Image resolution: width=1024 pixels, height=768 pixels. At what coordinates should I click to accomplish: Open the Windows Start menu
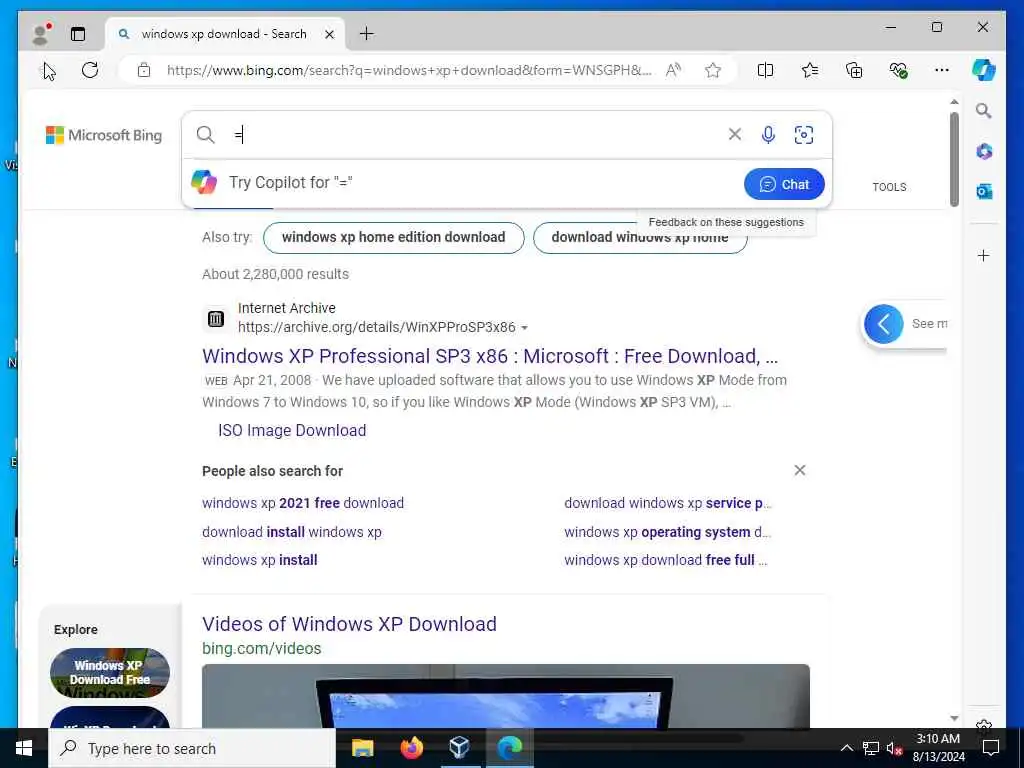(24, 748)
